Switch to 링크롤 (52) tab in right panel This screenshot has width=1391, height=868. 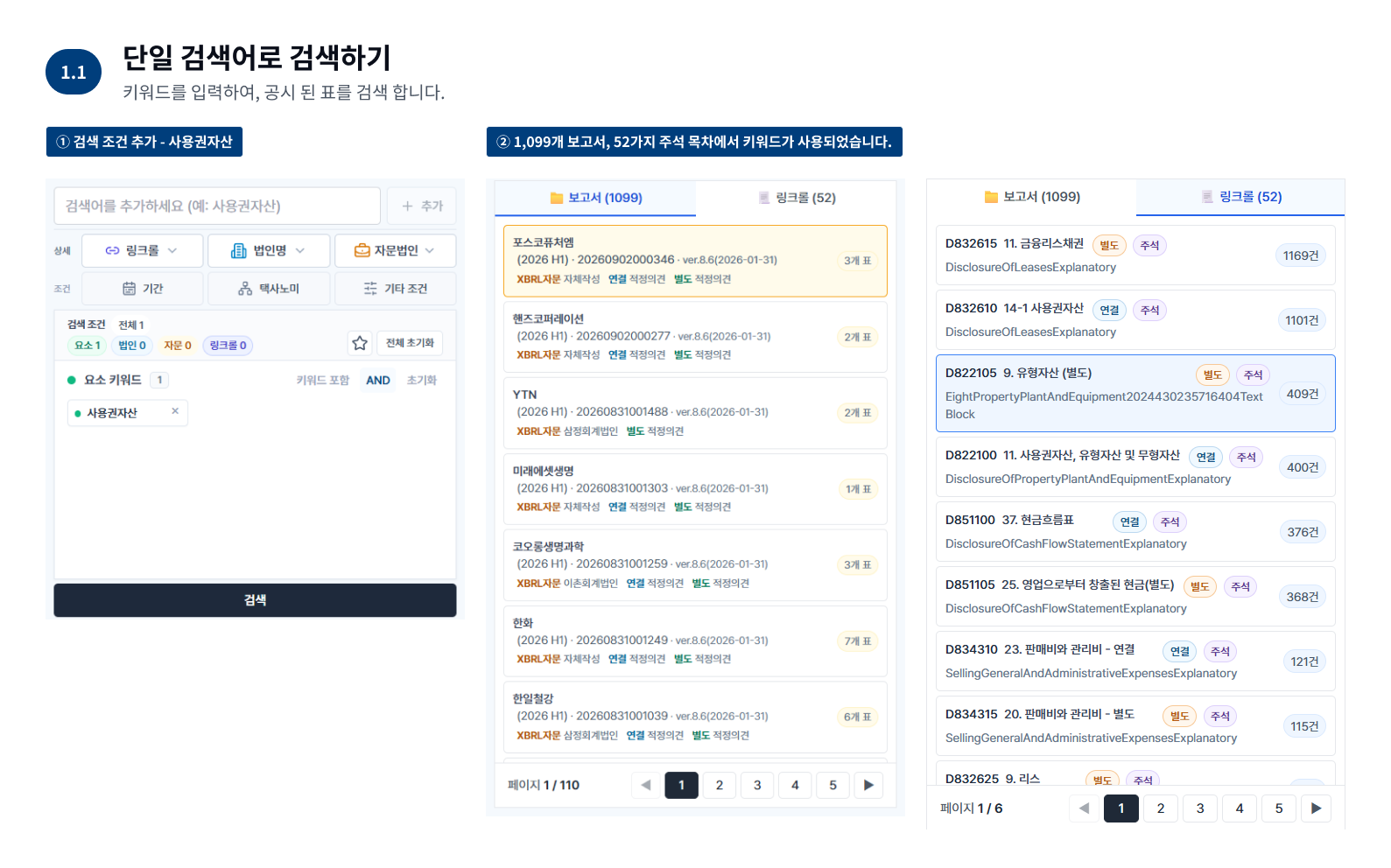[1240, 197]
